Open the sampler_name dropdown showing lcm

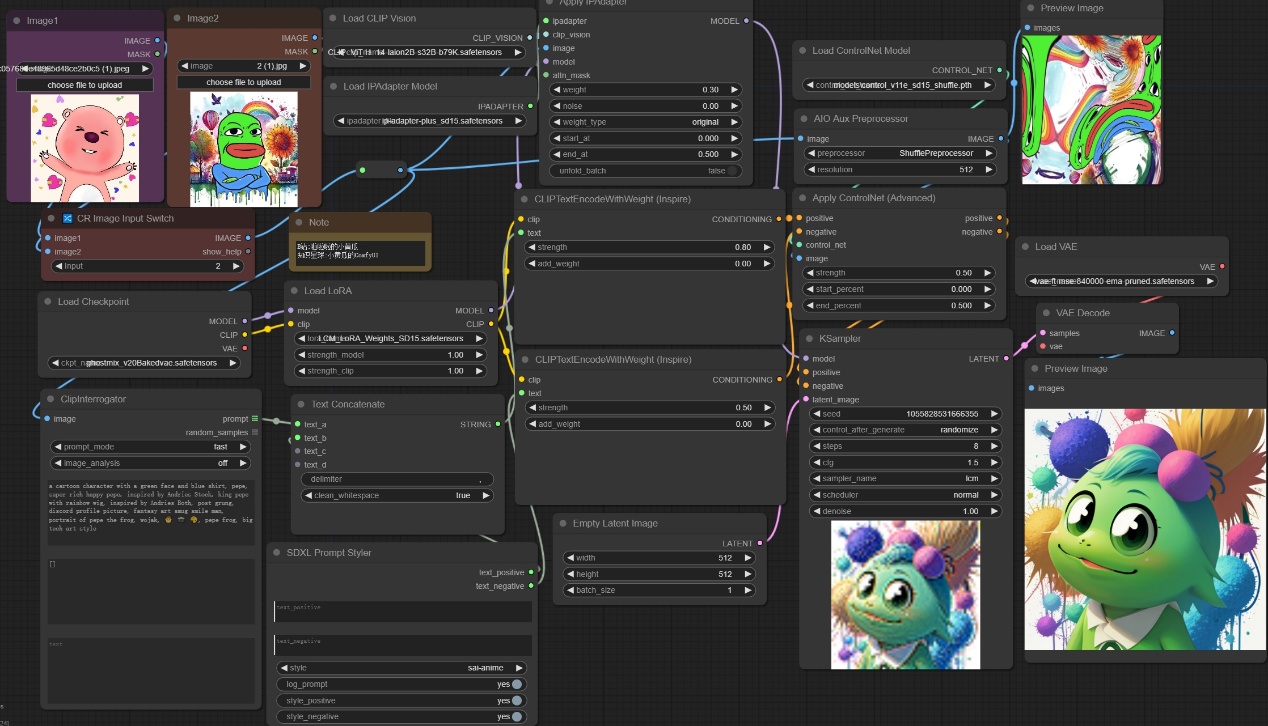pyautogui.click(x=904, y=478)
